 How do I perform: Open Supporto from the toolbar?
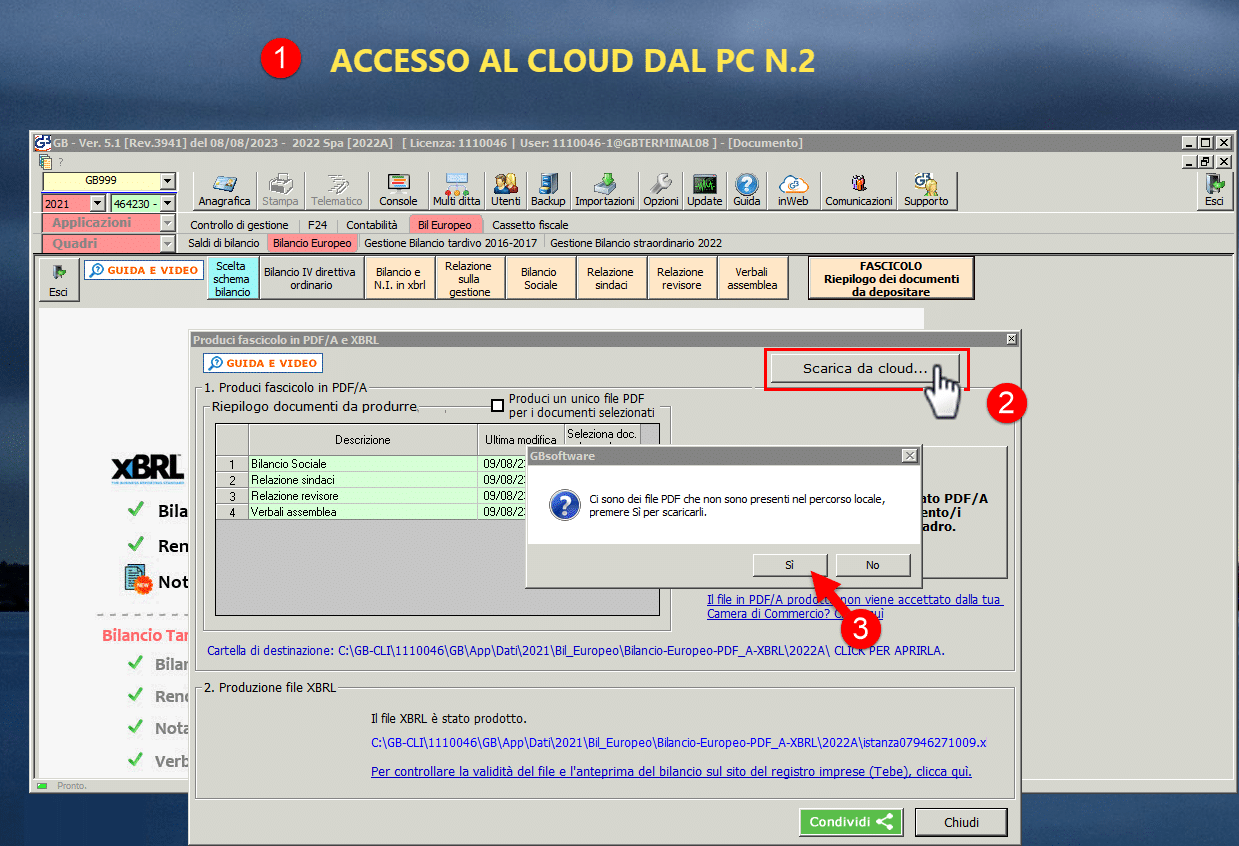[x=926, y=190]
